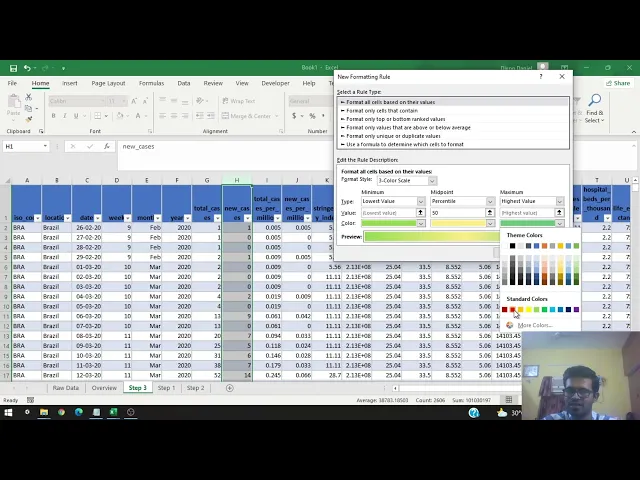Viewport: 640px width, 480px height.
Task: Click the Insert Function fx icon
Action: coord(107,146)
